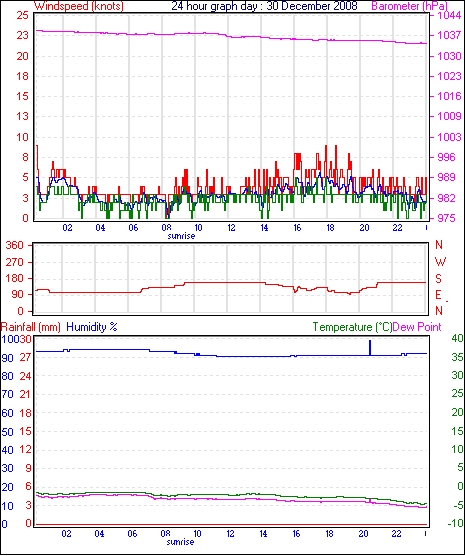Click the 02 hour tick on bottom graph

(66, 533)
